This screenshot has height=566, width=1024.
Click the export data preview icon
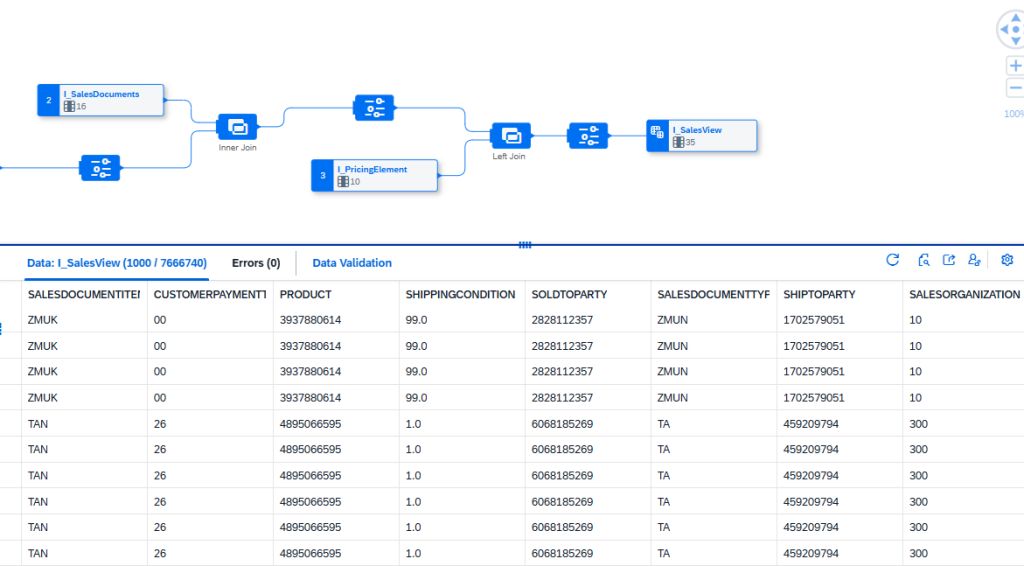pyautogui.click(x=949, y=260)
